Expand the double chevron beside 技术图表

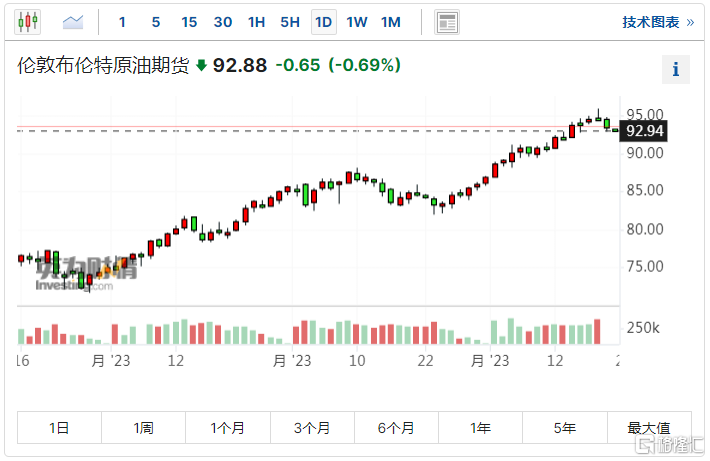[x=690, y=22]
